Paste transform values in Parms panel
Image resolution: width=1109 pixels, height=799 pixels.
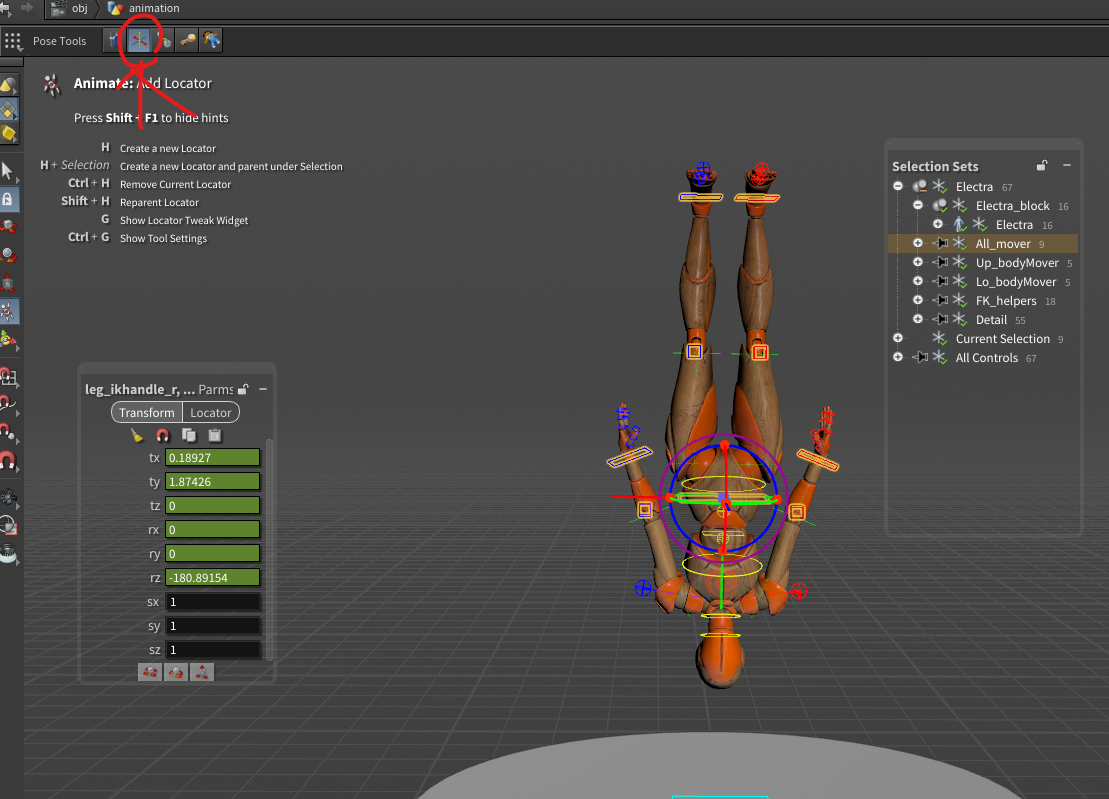(x=215, y=436)
